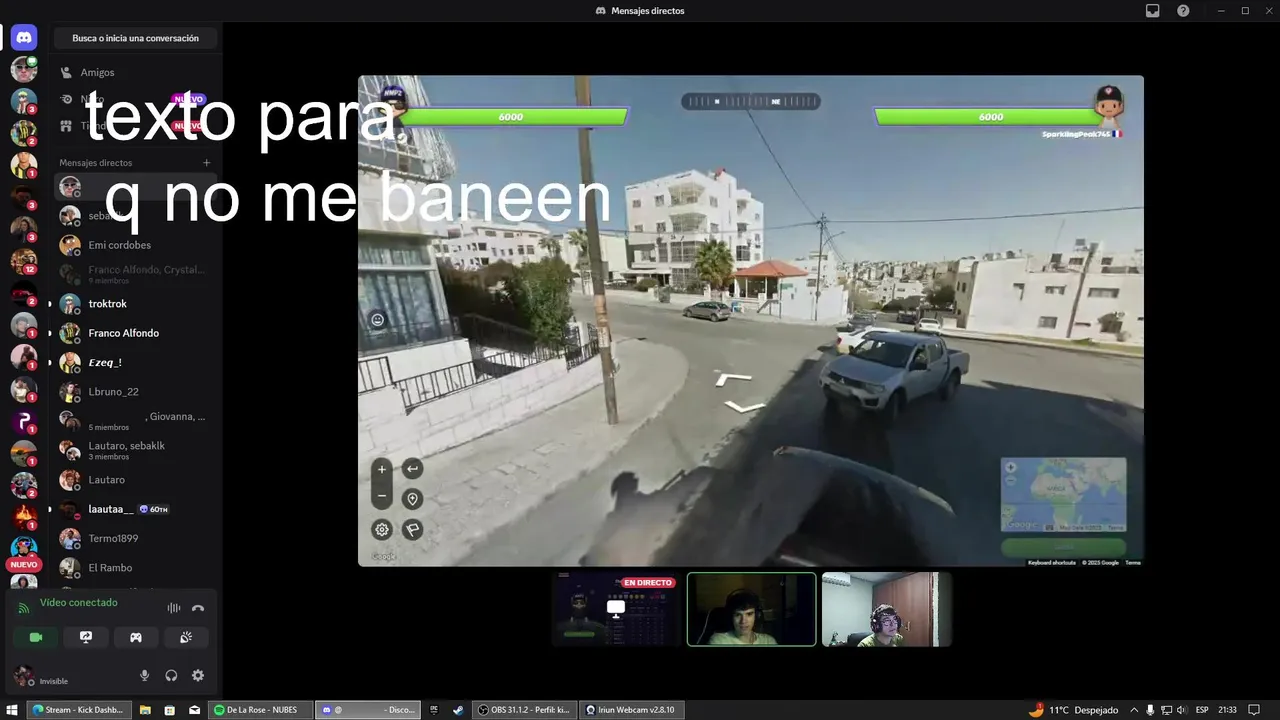1280x720 pixels.
Task: Click left player green health bar
Action: tap(512, 117)
